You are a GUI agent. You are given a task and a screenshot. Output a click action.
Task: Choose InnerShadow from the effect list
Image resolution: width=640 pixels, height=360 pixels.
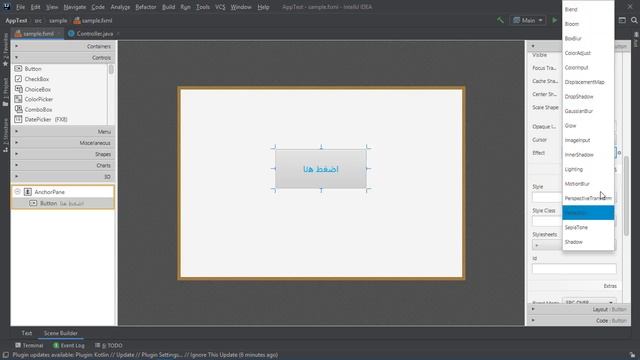(x=588, y=155)
